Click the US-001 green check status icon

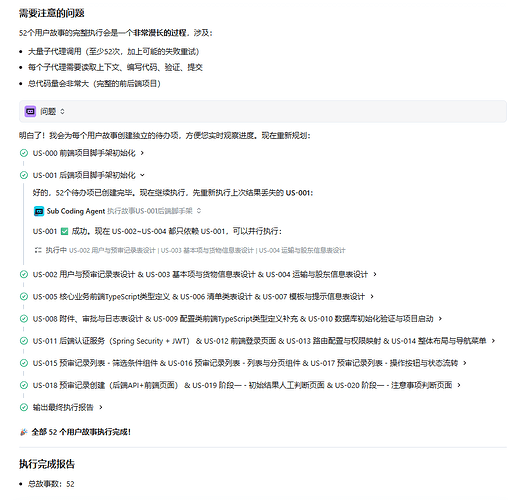tap(24, 175)
